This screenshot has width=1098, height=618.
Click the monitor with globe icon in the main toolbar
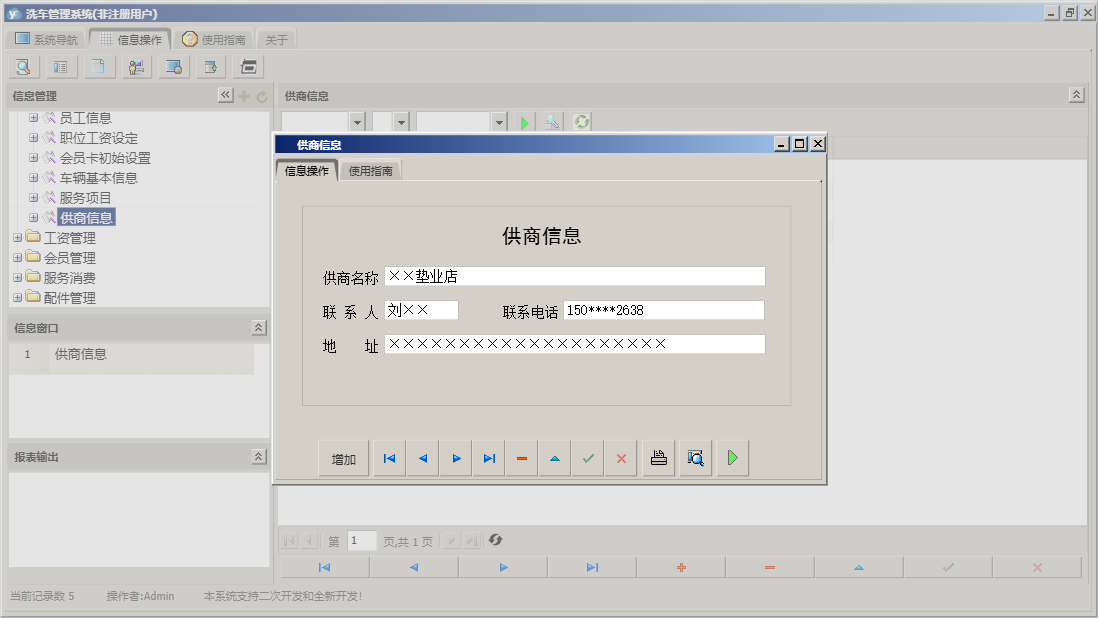pyautogui.click(x=174, y=67)
